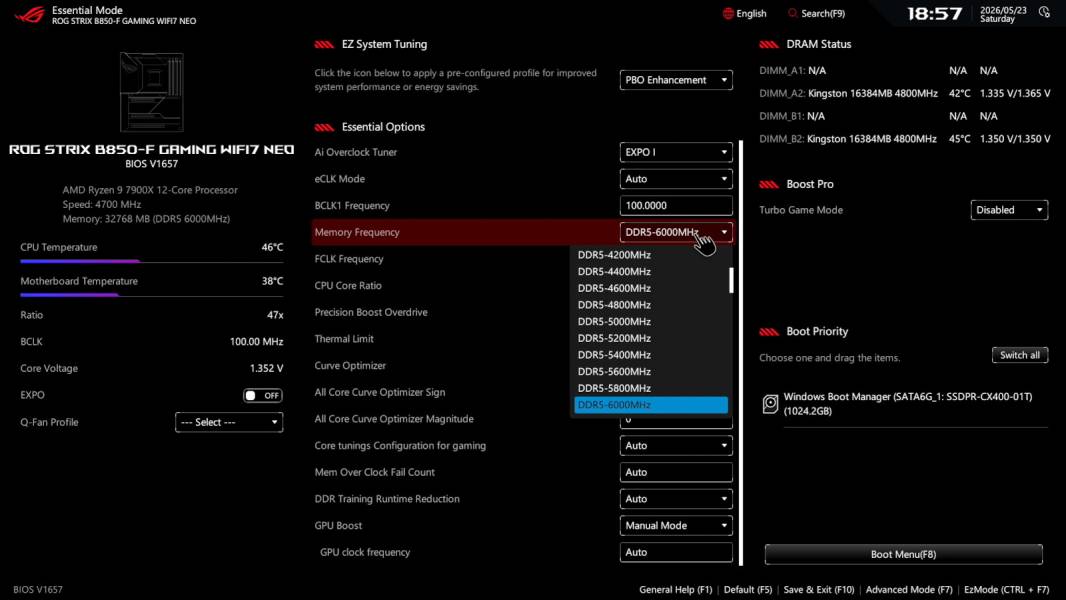Click the Motherboard Temperature progress bar

(152, 295)
